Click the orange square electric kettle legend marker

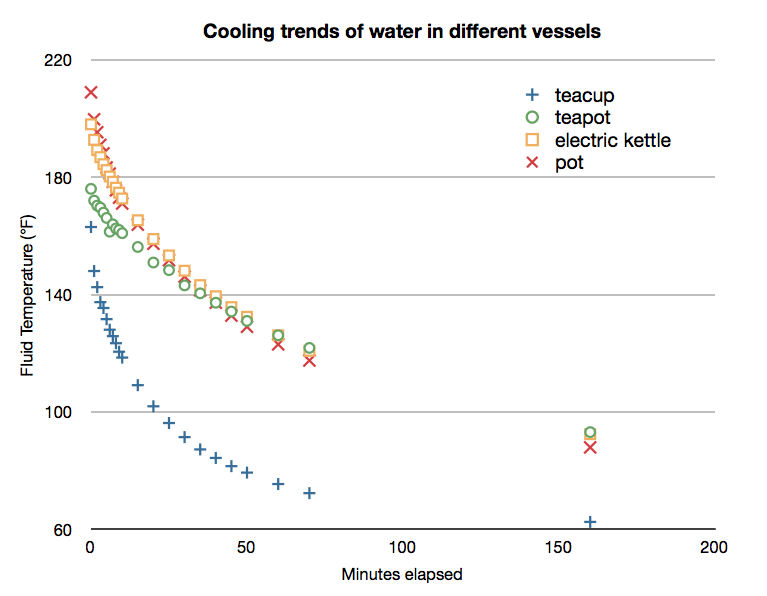click(533, 140)
